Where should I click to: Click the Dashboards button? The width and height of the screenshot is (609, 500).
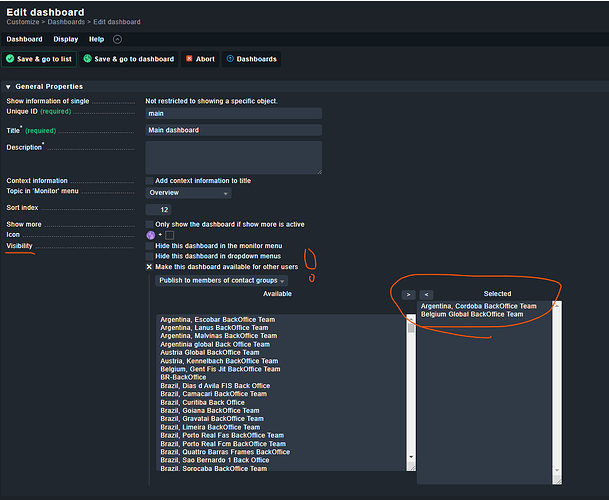[251, 59]
